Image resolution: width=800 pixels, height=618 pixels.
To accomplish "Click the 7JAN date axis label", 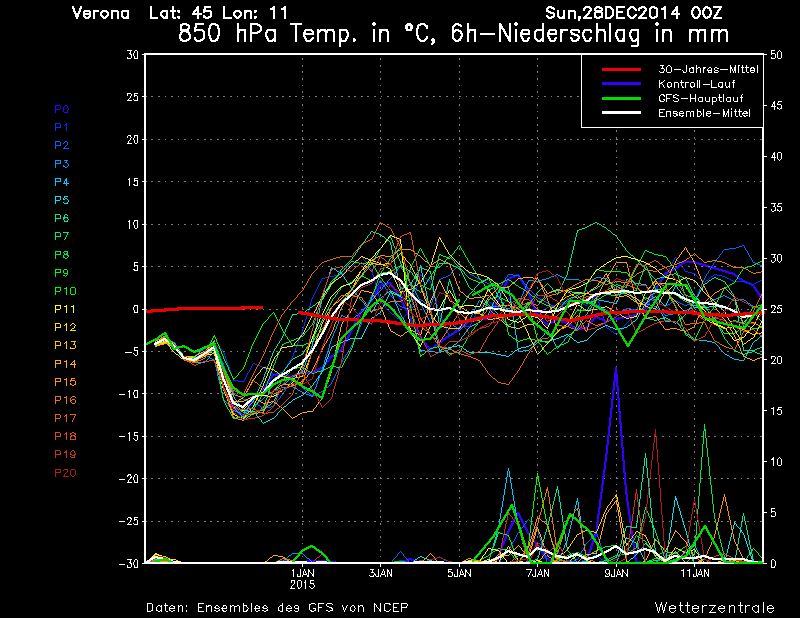I will (x=538, y=573).
